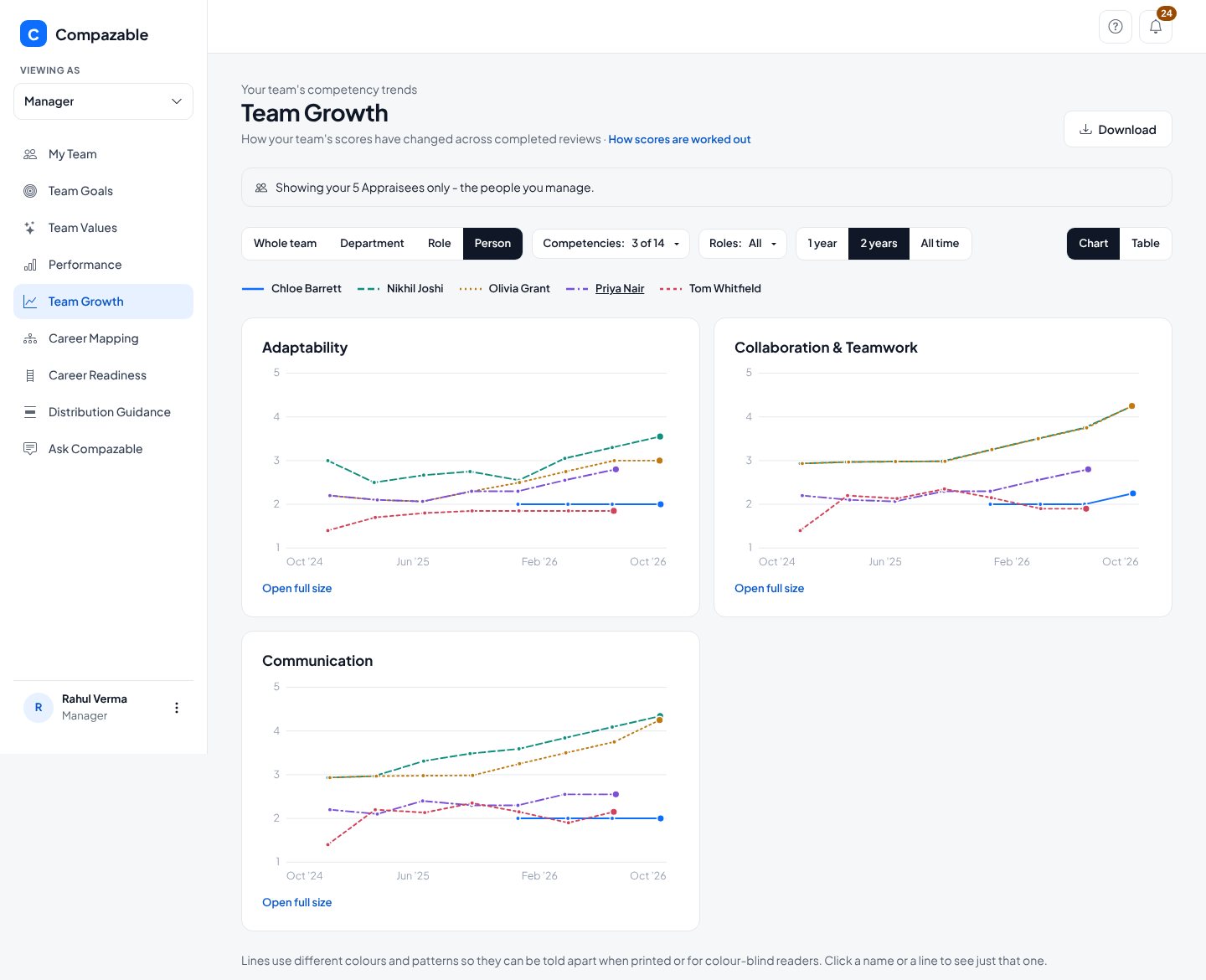The image size is (1206, 980).
Task: Open the three-dot menu beside Rahul Verma
Action: (x=176, y=708)
